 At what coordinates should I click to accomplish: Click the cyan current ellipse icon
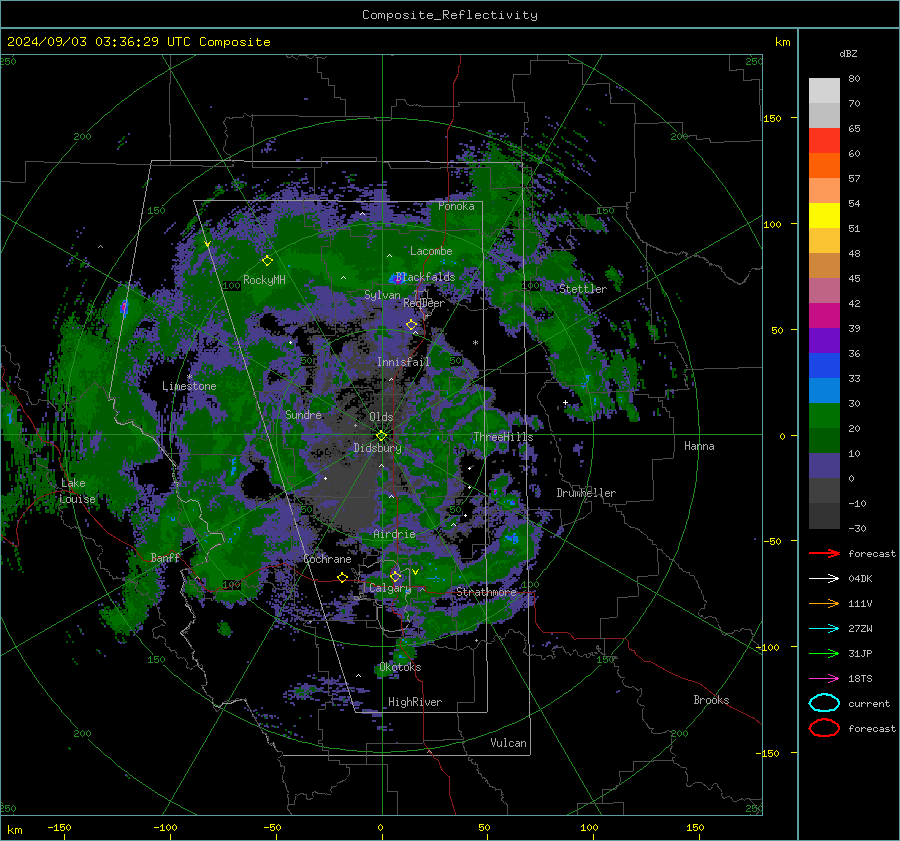[824, 703]
